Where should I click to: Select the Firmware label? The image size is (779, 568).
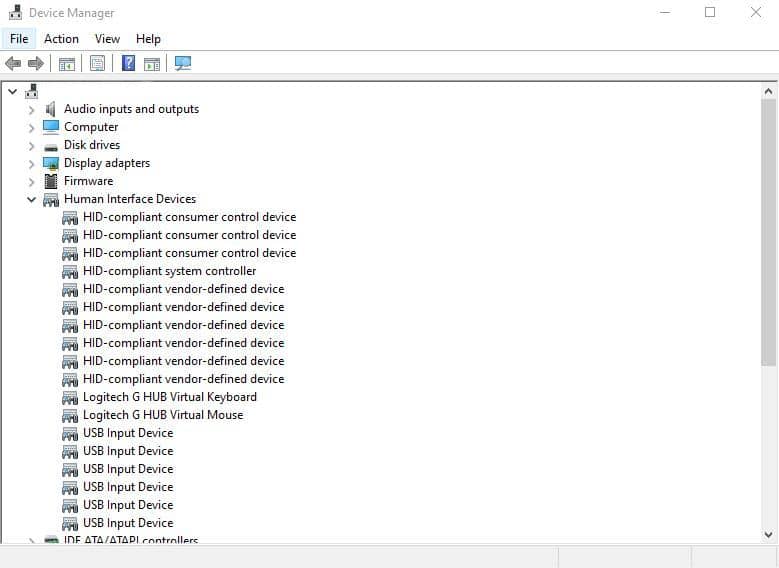pos(88,181)
